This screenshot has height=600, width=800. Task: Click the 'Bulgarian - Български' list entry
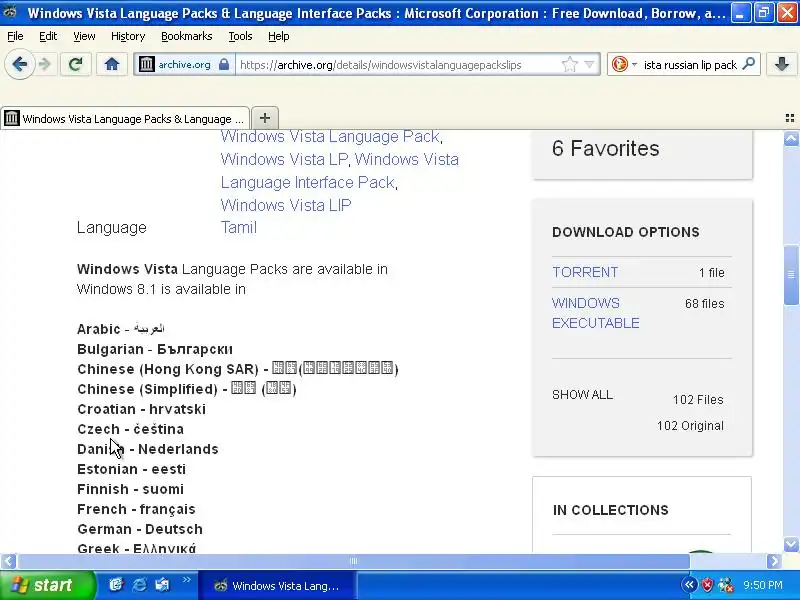(x=155, y=349)
